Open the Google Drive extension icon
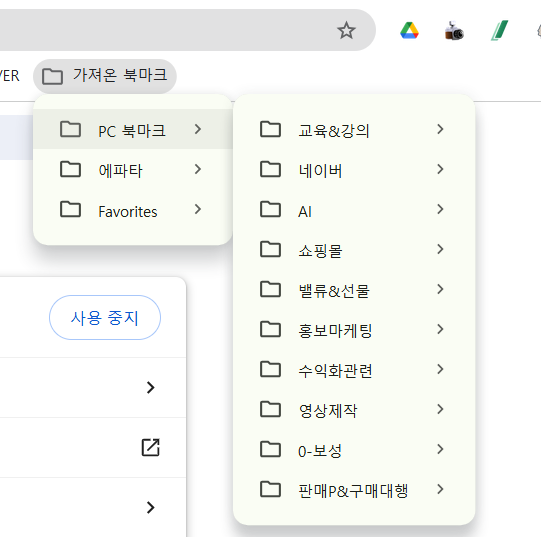Screen dimensions: 541x537 pos(410,31)
